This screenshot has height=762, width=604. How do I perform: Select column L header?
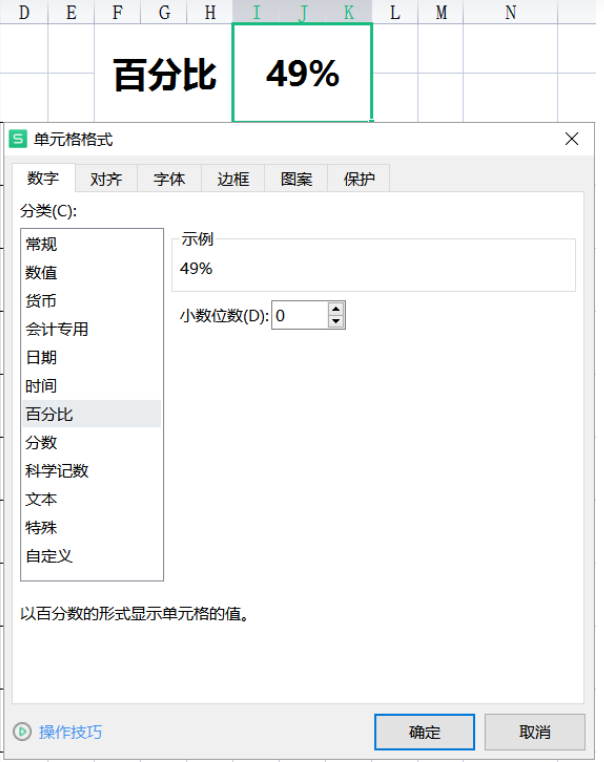395,12
